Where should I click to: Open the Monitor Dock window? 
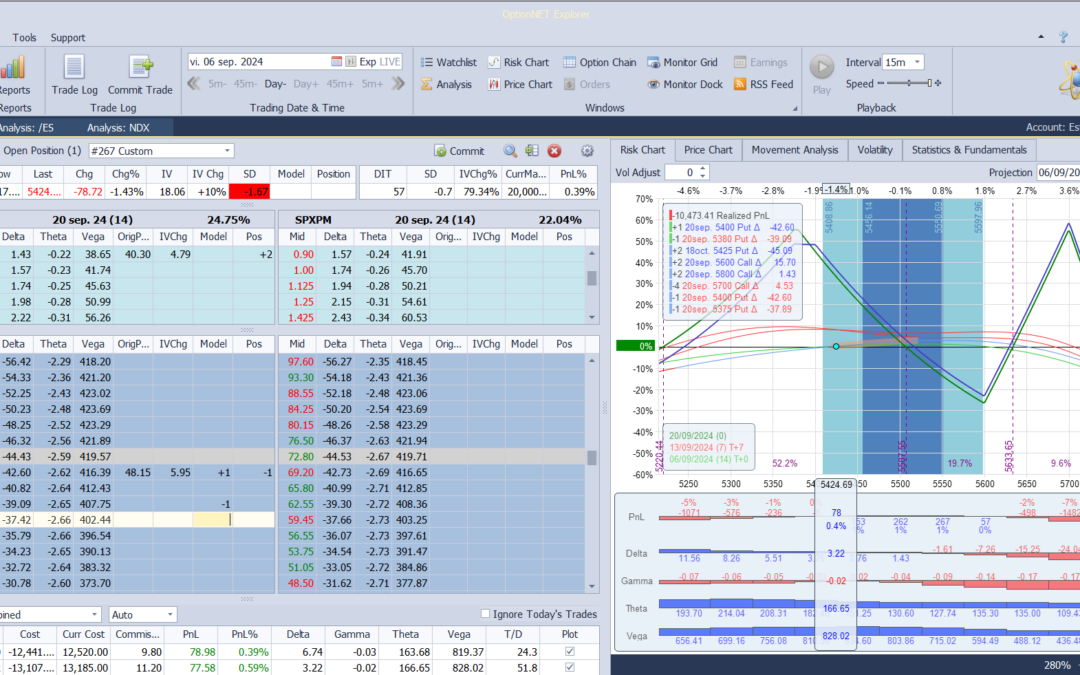click(x=685, y=84)
